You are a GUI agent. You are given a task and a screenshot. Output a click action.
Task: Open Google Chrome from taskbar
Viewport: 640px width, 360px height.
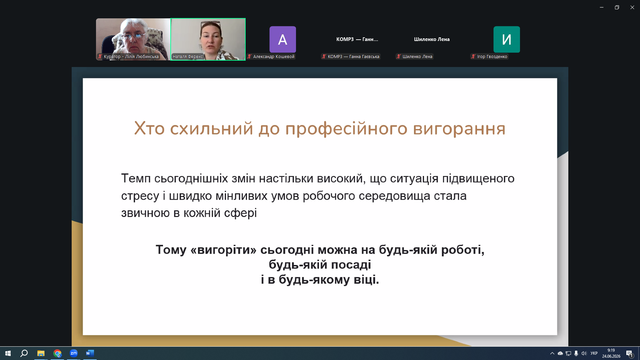pos(57,353)
